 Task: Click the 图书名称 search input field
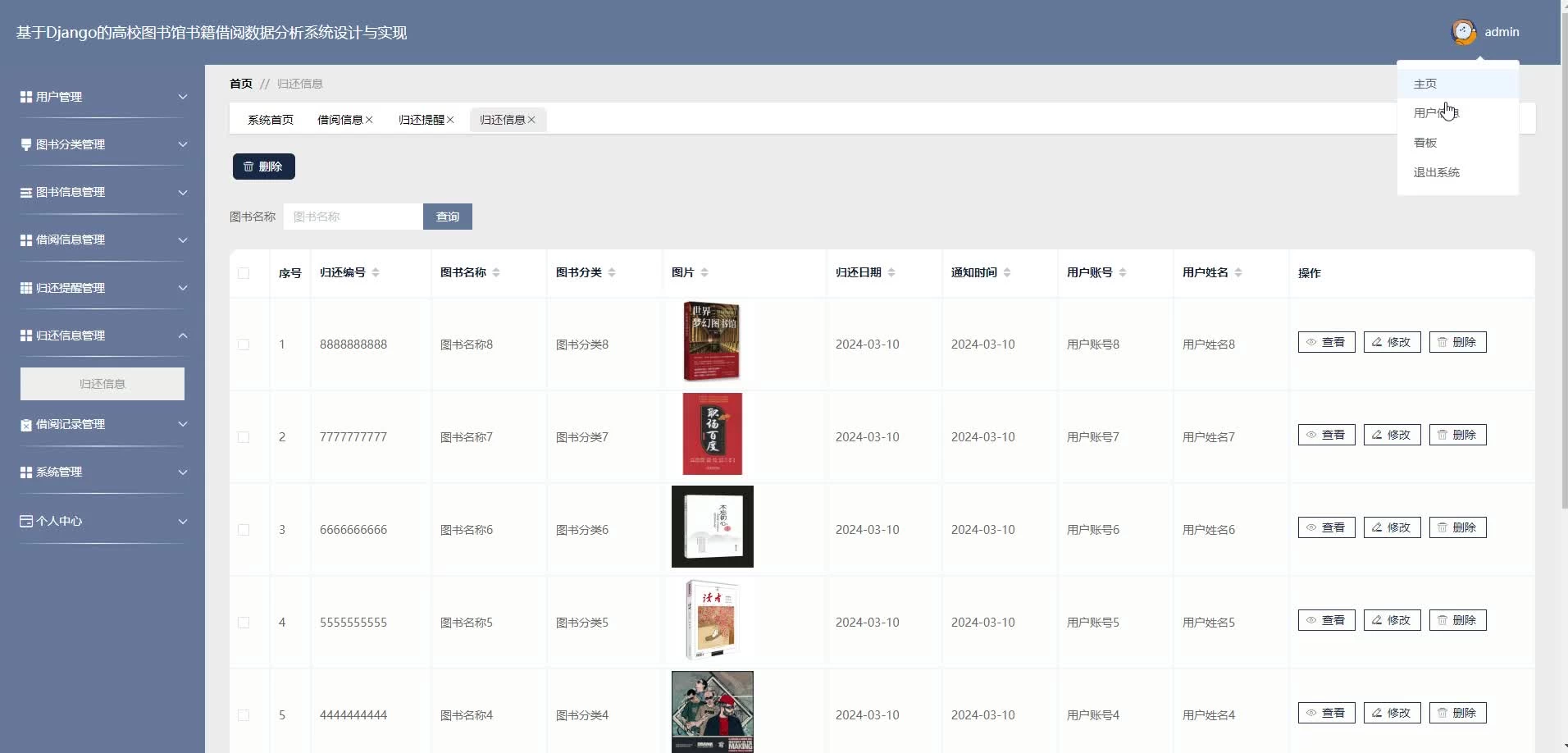[353, 217]
